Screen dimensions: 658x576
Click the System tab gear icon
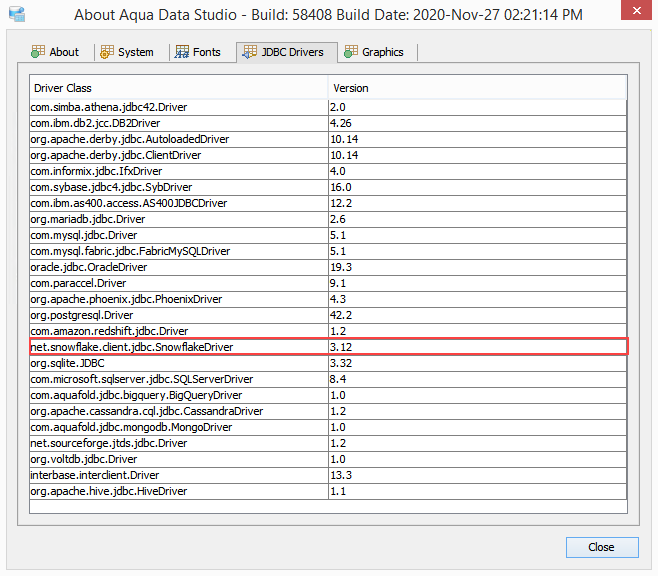(107, 52)
